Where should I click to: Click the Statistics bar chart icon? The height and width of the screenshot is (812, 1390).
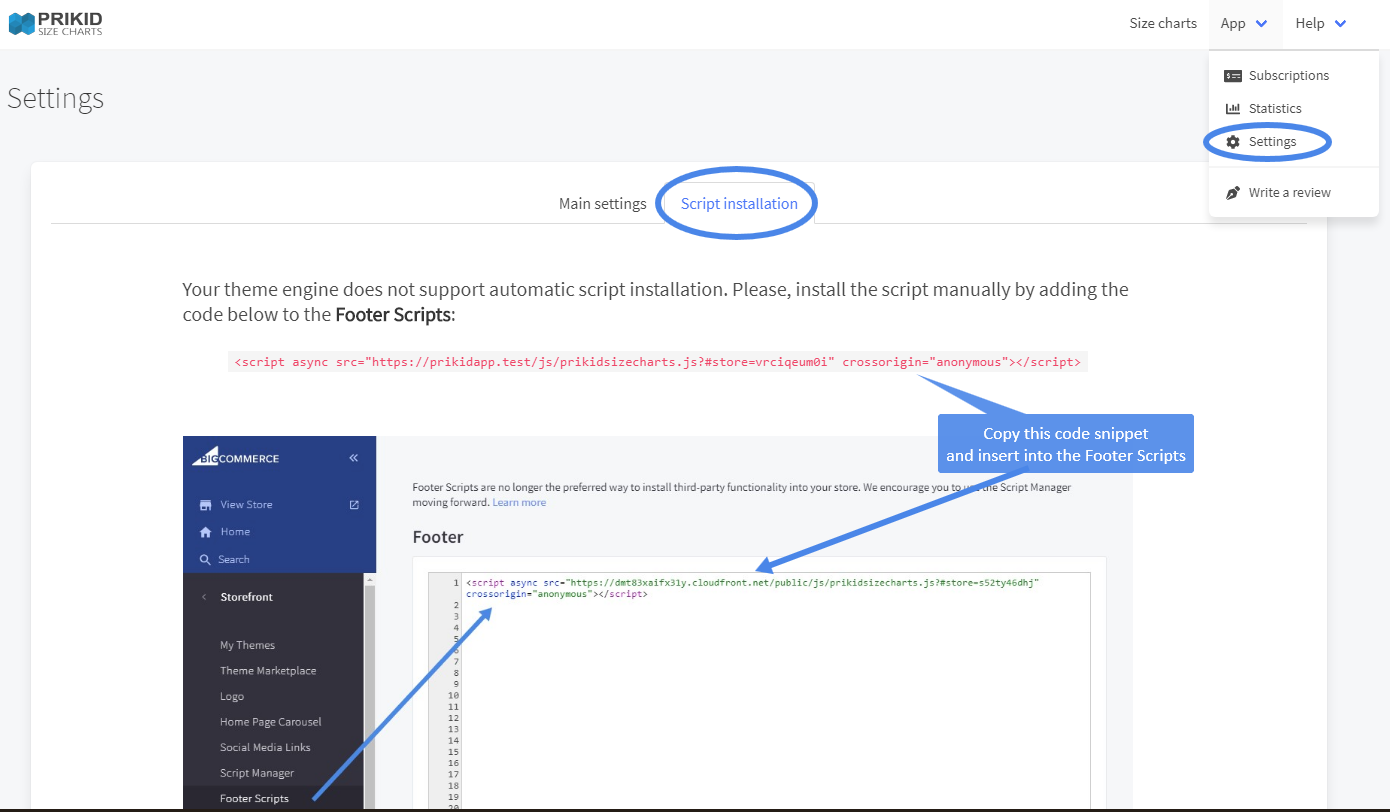[1233, 108]
